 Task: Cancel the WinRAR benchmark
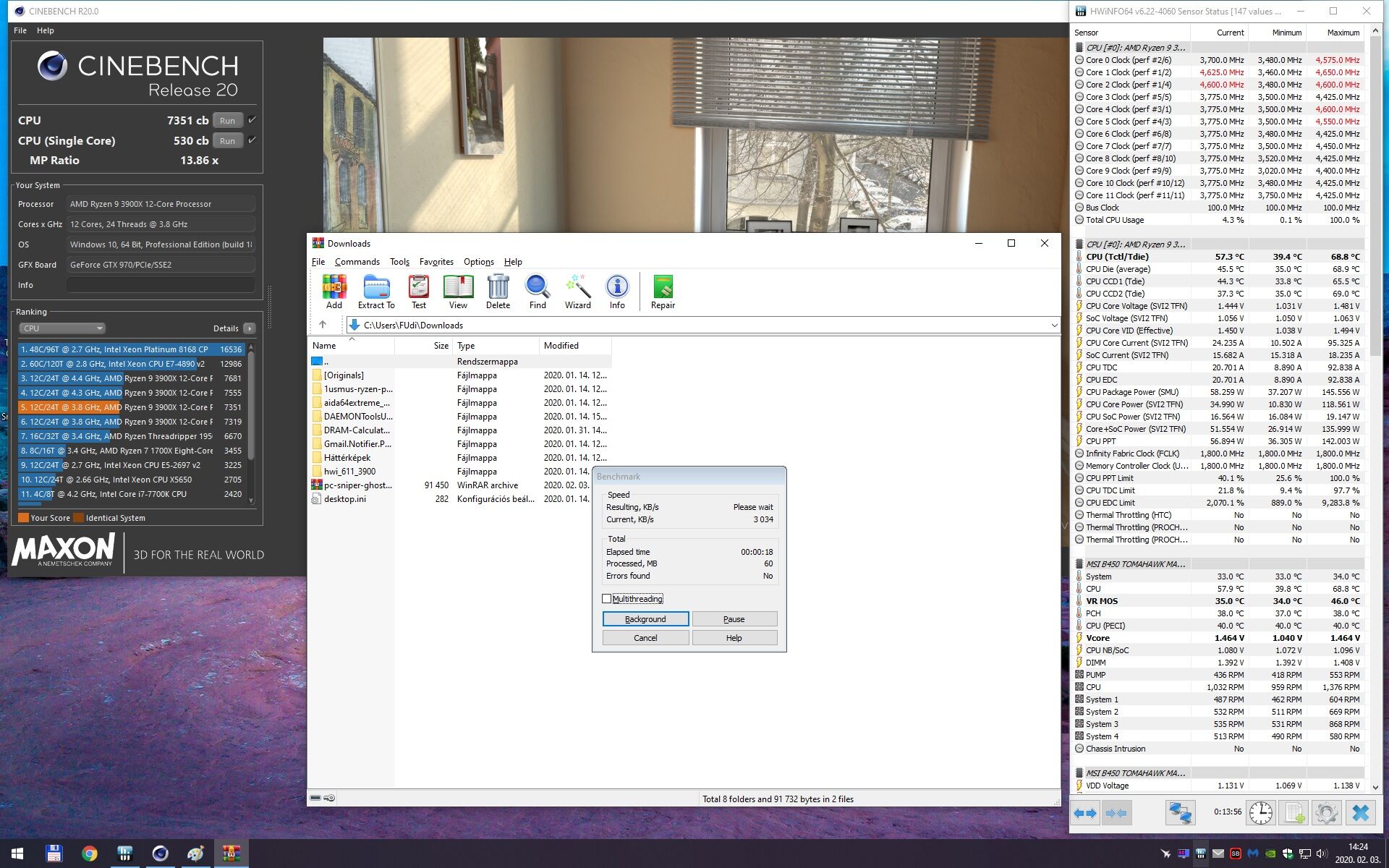point(645,638)
